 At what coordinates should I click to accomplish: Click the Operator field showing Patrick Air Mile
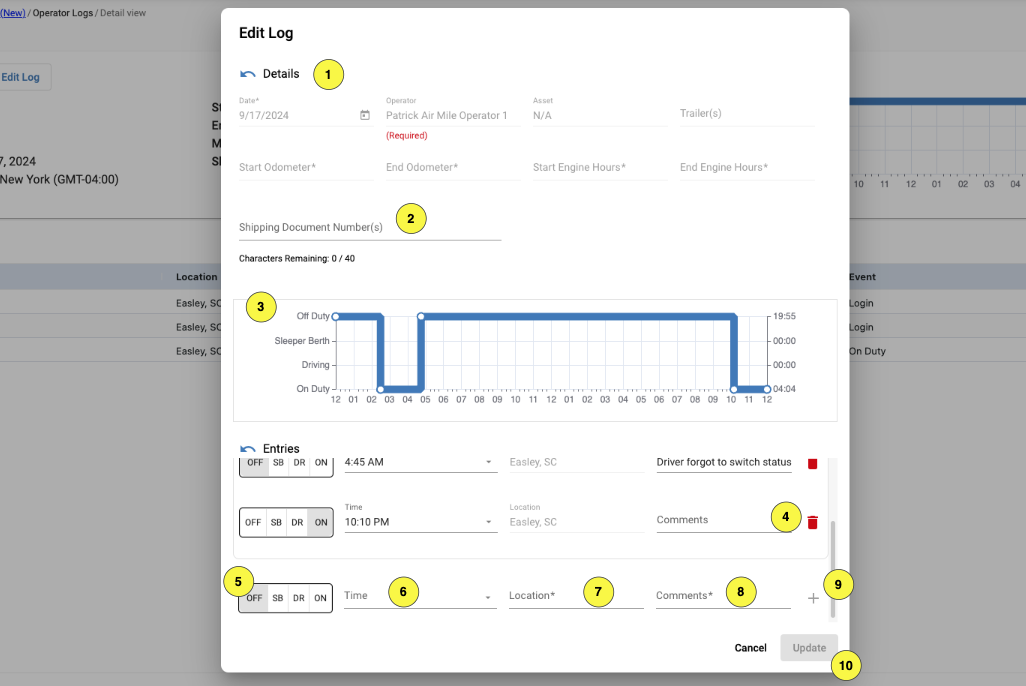[x=453, y=115]
